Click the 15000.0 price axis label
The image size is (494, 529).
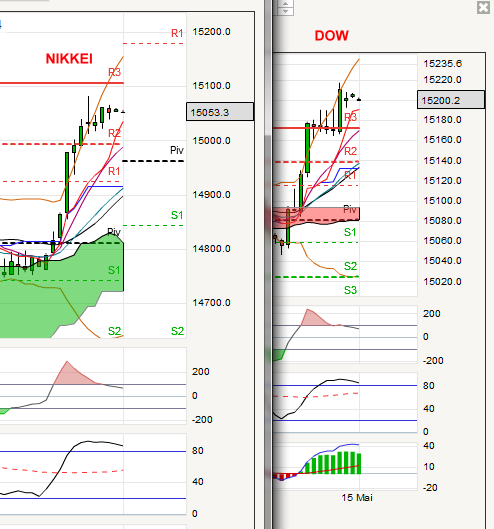click(x=212, y=141)
